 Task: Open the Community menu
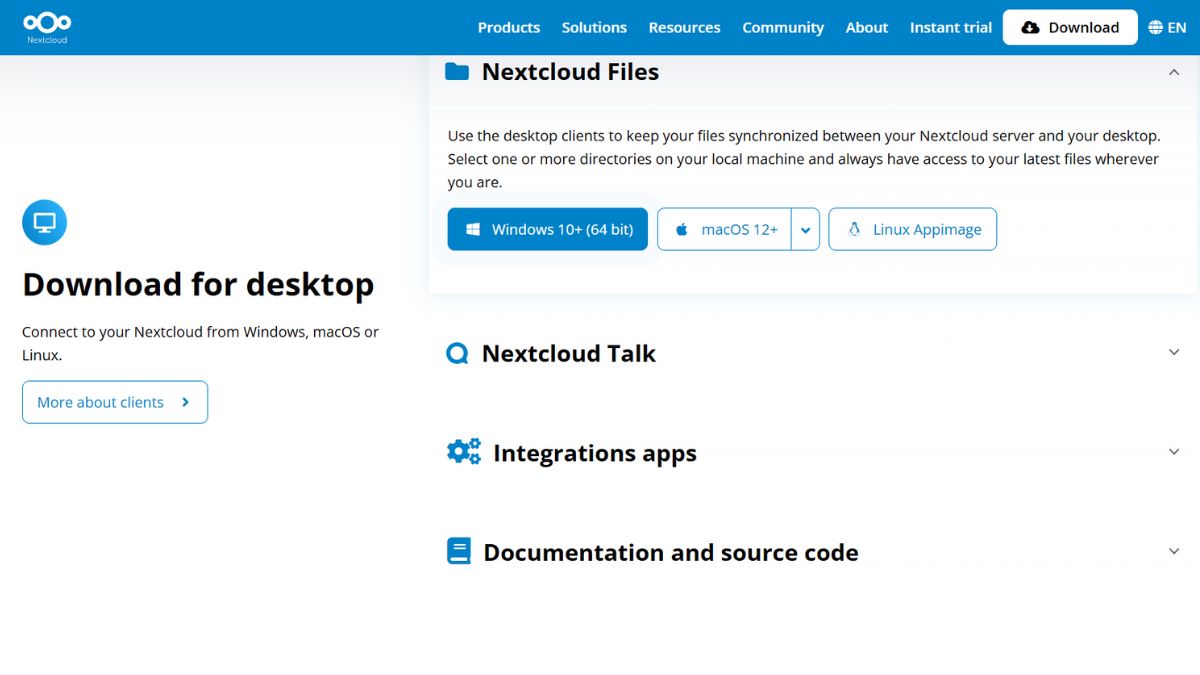pos(783,28)
